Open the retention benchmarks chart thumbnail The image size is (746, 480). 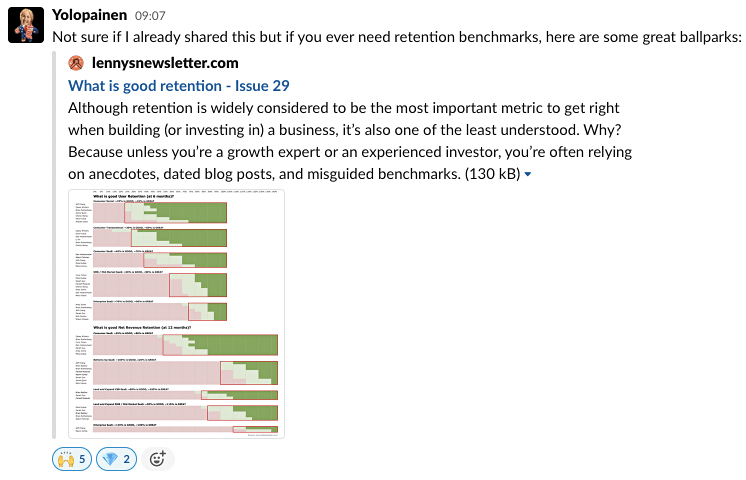[177, 314]
